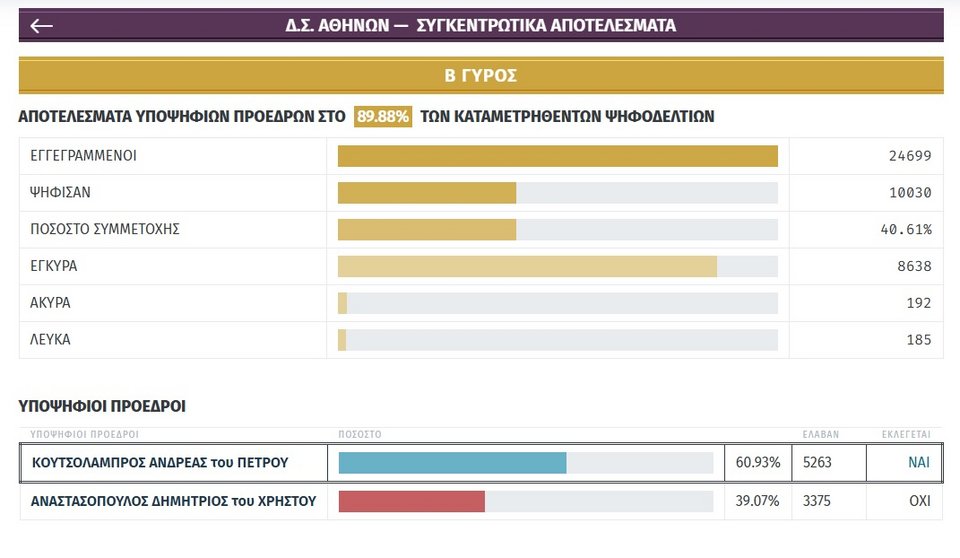This screenshot has width=960, height=558.
Task: Click the Δ.Σ. ΑΘΗΝΩΝ header title
Action: (480, 26)
